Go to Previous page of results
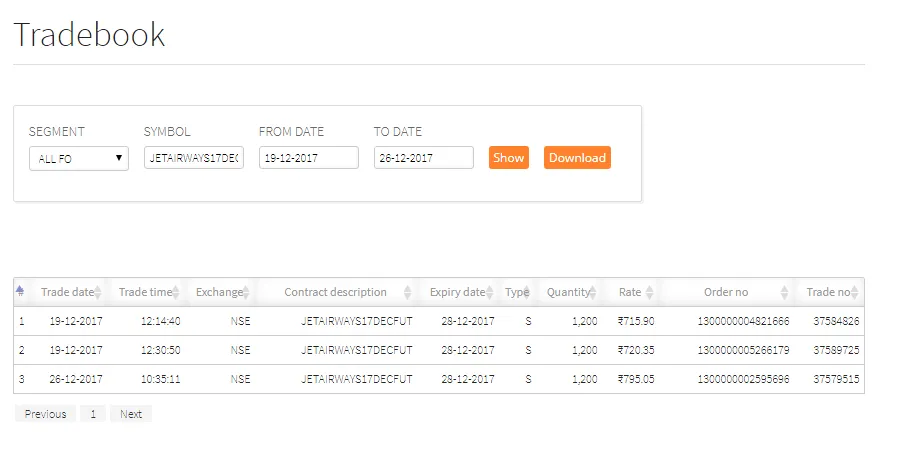The height and width of the screenshot is (451, 900). click(x=45, y=414)
